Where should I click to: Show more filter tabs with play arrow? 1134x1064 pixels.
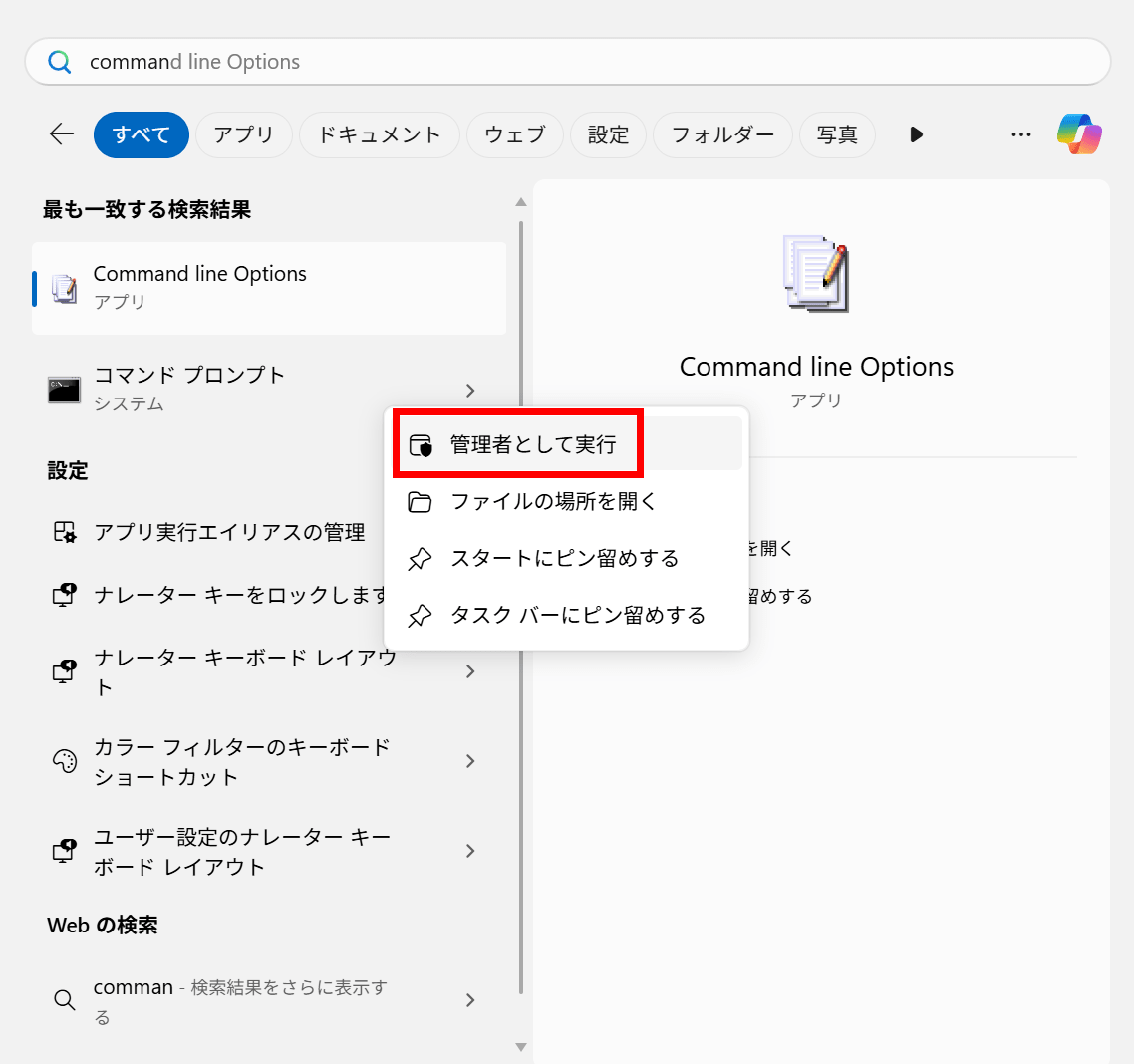click(916, 134)
